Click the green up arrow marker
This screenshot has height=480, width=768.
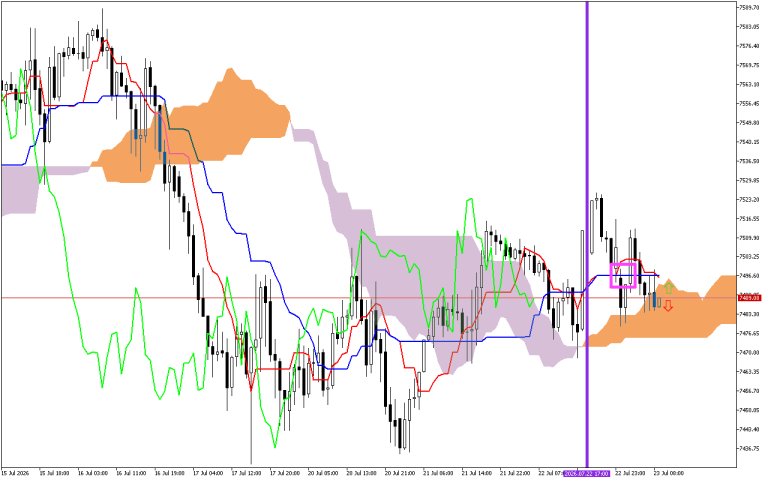pos(668,288)
